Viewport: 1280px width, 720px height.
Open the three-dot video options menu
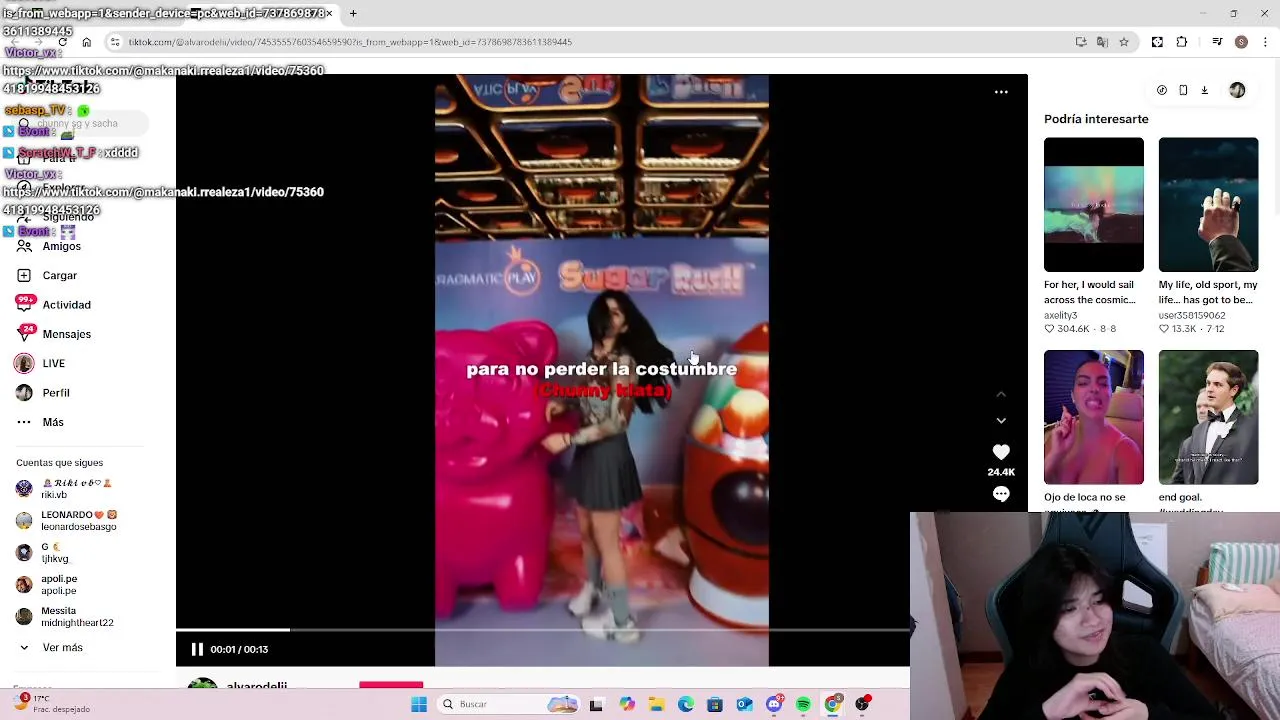click(1001, 92)
